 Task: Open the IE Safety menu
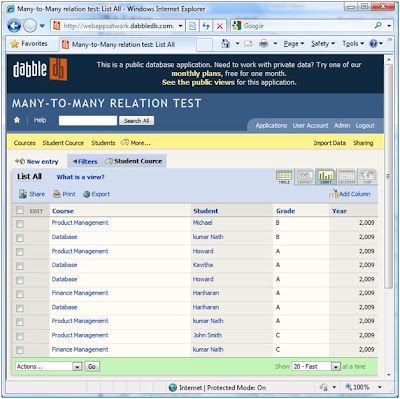(x=323, y=44)
